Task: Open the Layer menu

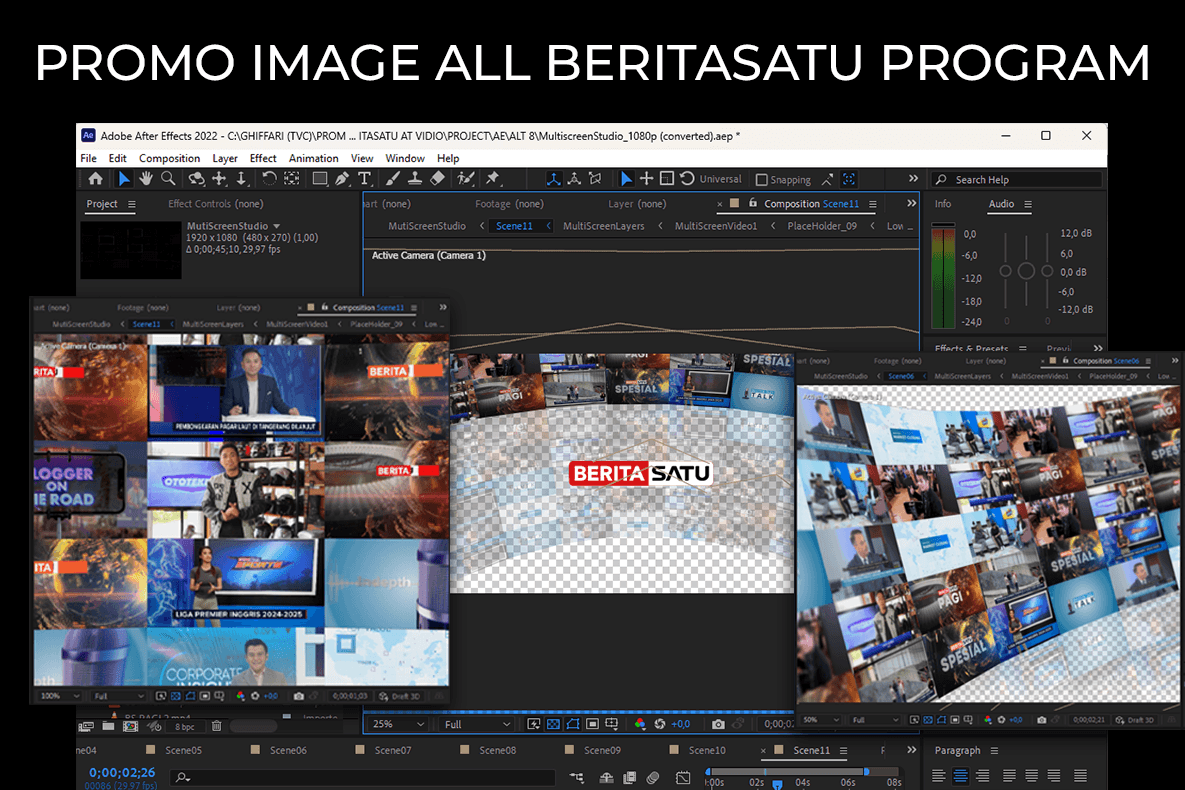Action: (224, 158)
